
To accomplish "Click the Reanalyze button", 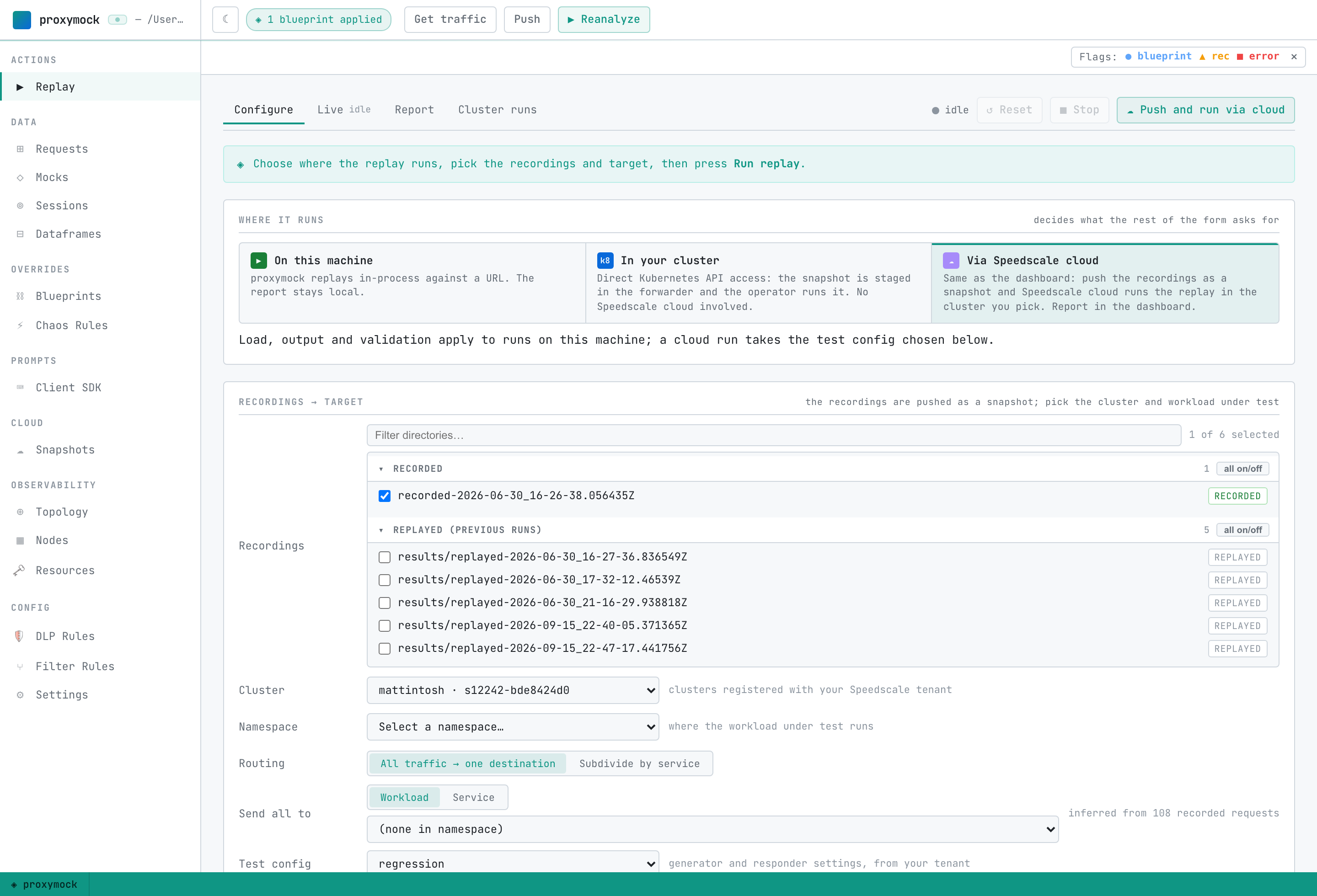I will pyautogui.click(x=604, y=19).
